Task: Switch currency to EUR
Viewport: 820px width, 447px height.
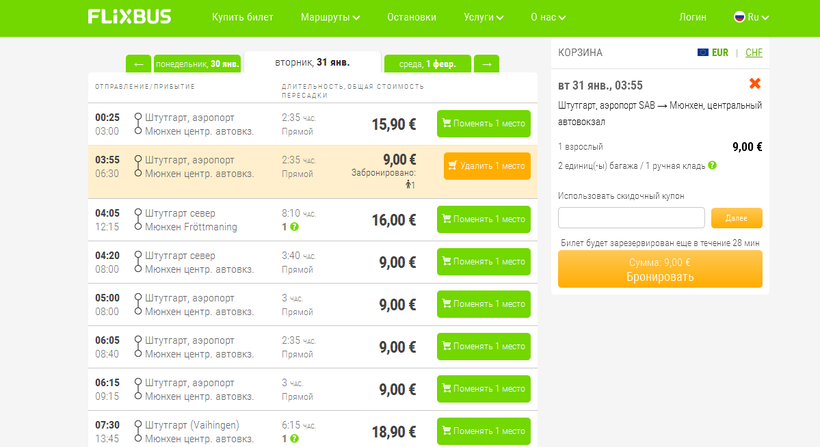Action: click(x=713, y=52)
